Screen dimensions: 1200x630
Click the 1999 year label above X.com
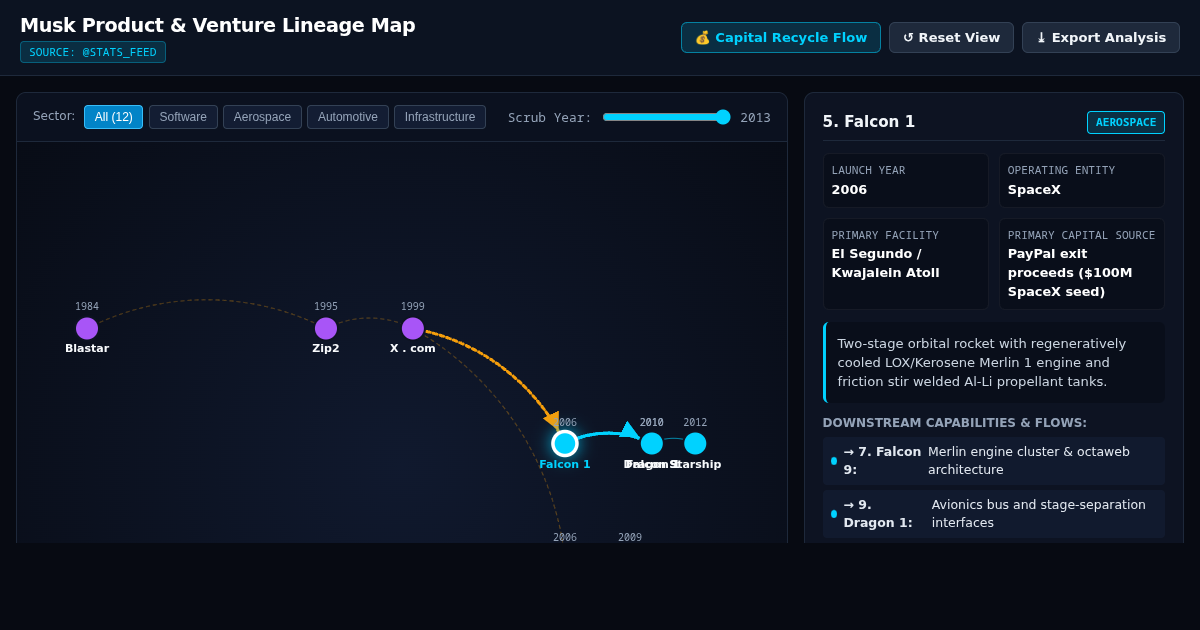(x=413, y=307)
